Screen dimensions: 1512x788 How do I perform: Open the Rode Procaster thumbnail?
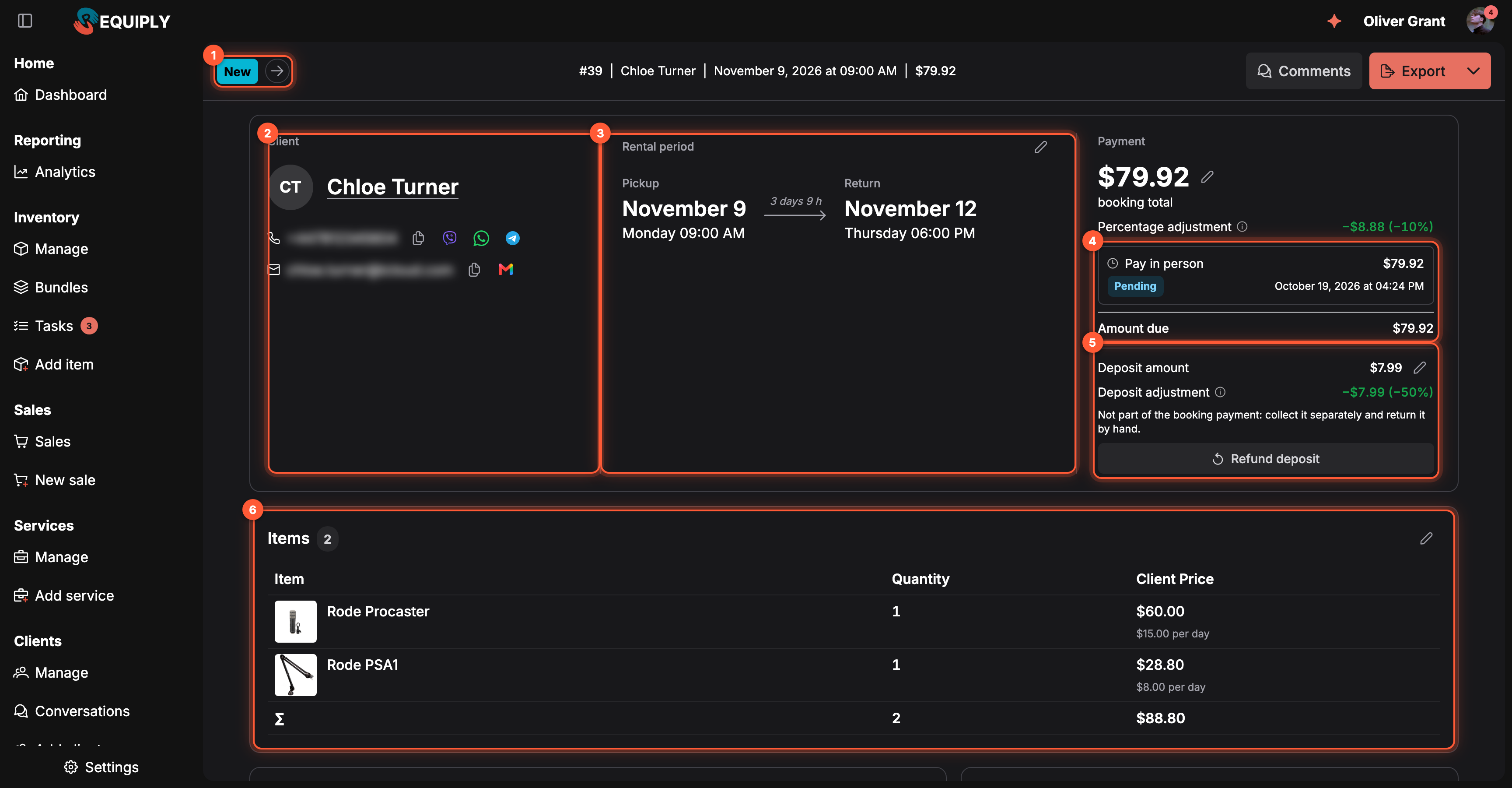click(295, 621)
